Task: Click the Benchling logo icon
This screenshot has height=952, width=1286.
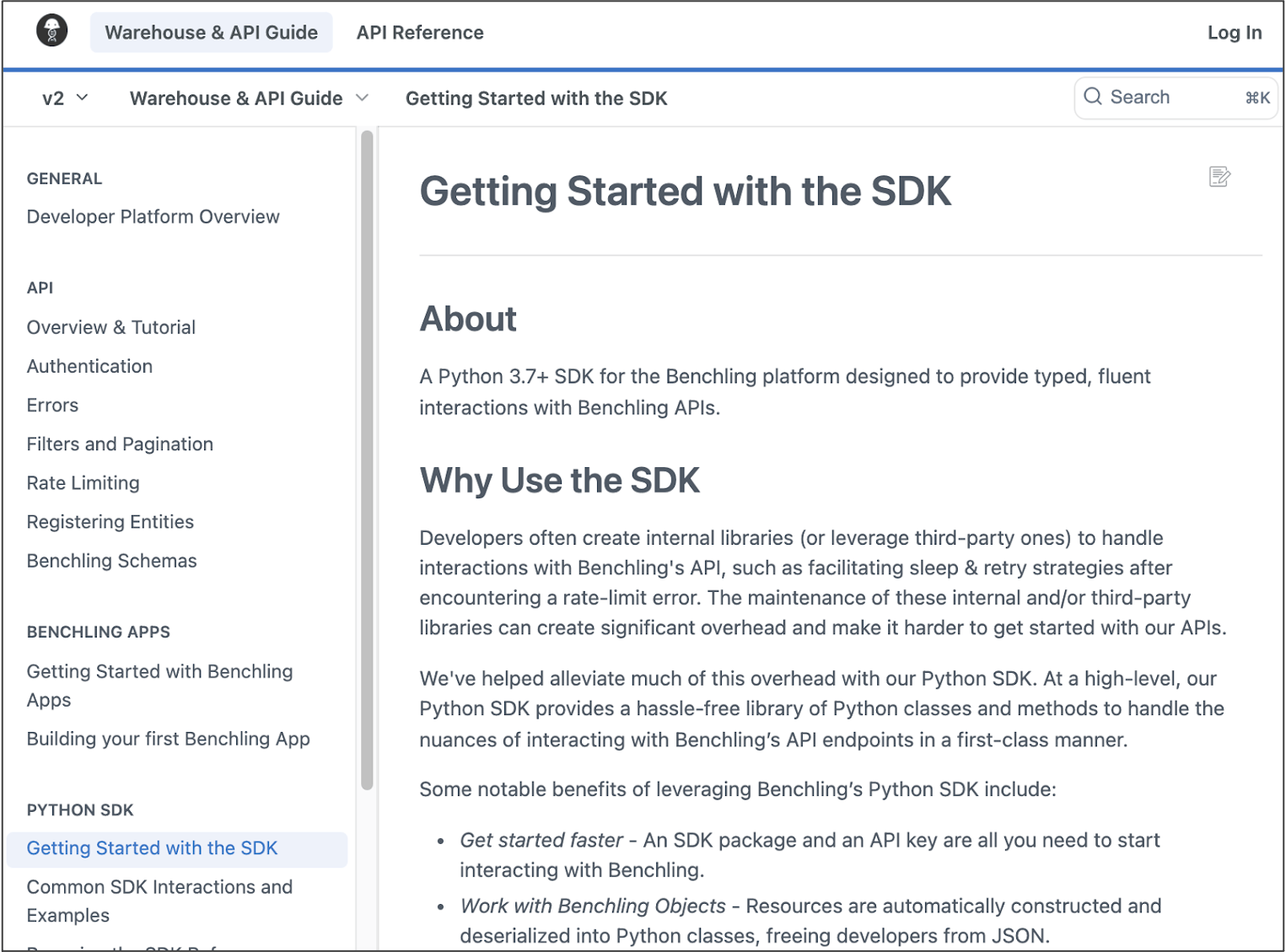Action: coord(52,31)
